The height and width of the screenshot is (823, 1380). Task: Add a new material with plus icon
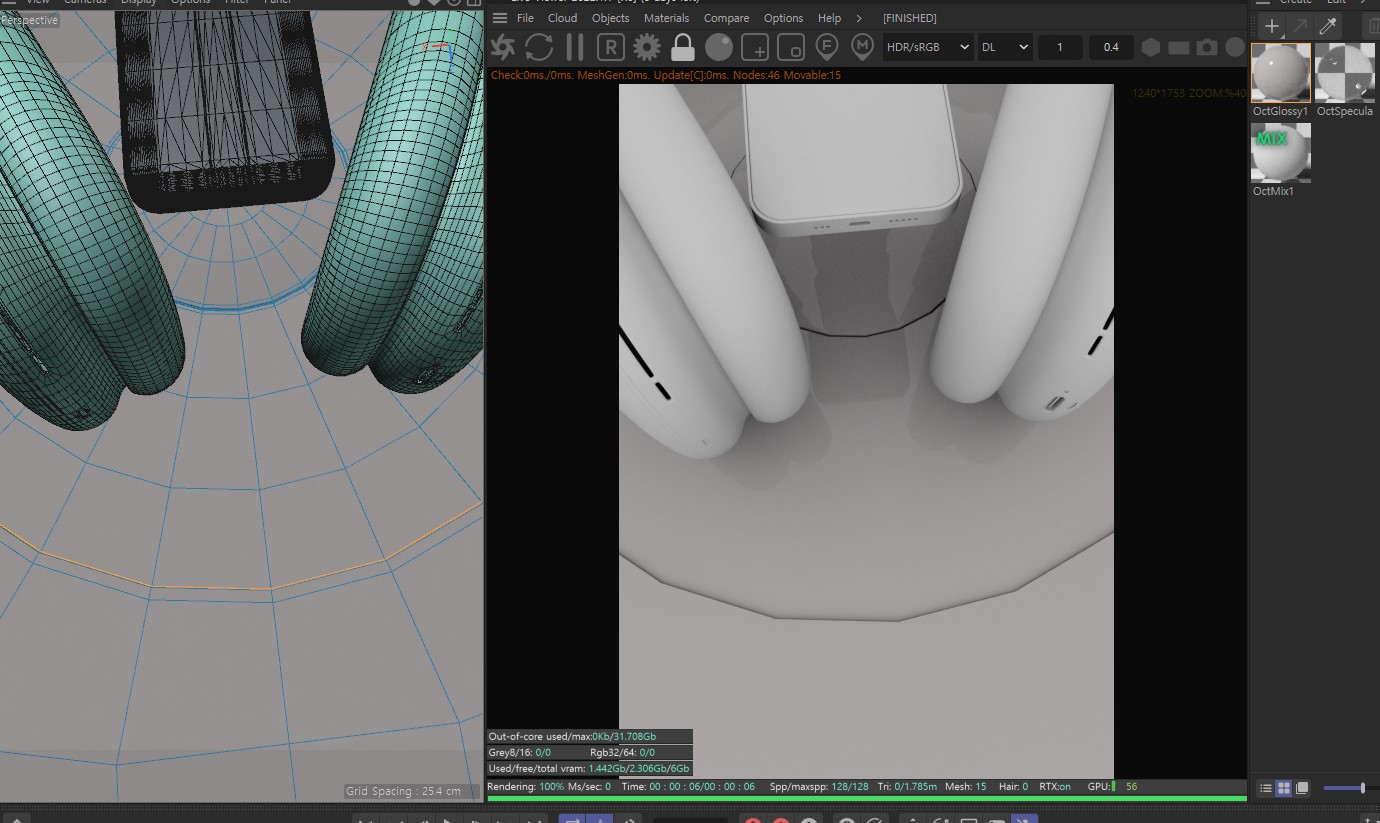(x=1271, y=26)
